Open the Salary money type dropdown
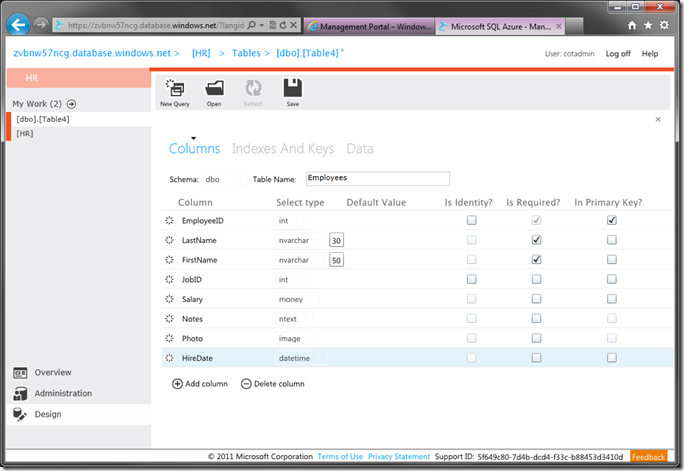Viewport: 684px width, 471px height. (x=297, y=299)
